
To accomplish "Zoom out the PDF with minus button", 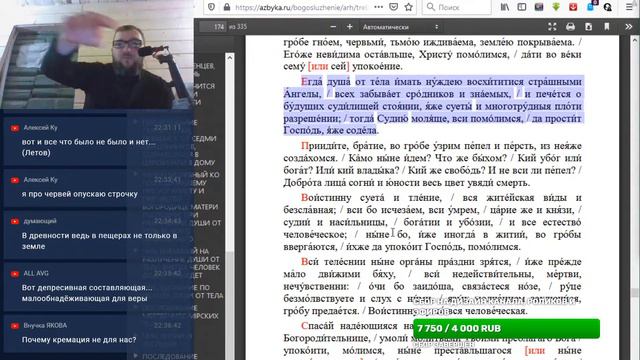I will point(333,27).
